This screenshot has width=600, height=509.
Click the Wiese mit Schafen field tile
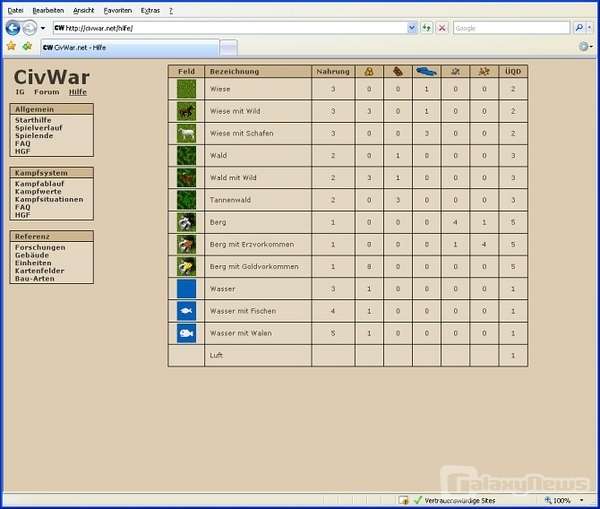[186, 133]
